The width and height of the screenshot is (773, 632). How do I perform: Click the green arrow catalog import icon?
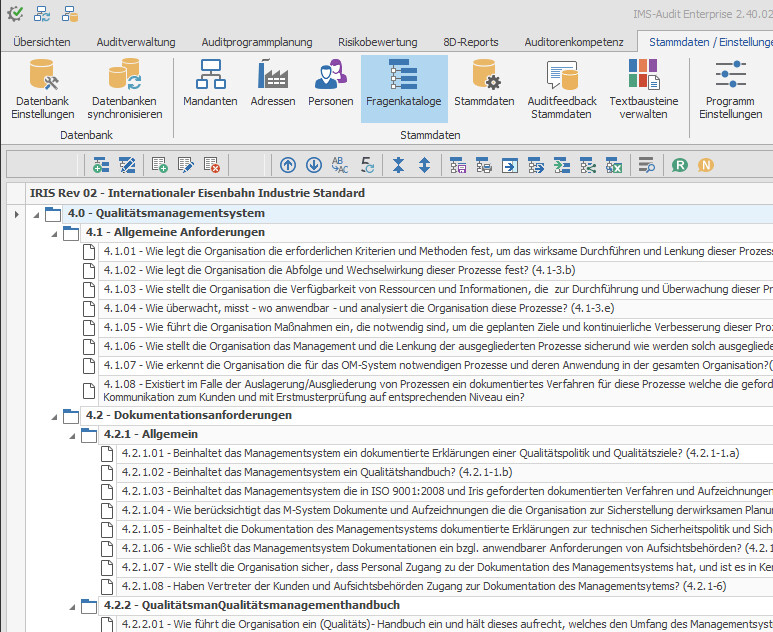562,165
